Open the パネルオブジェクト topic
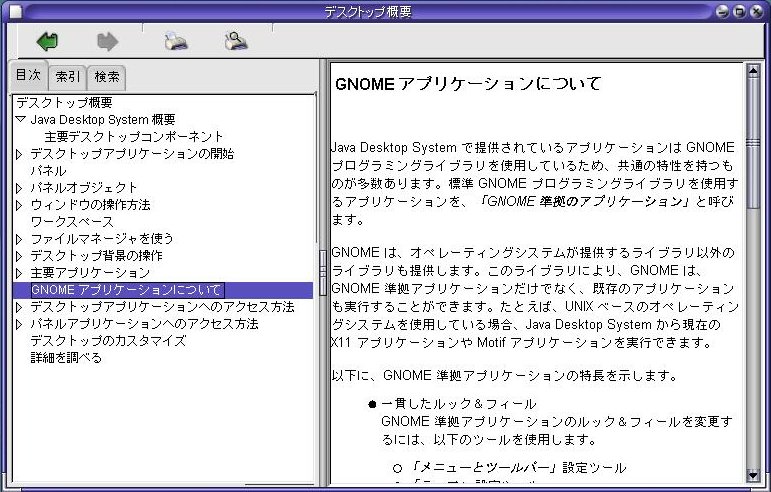The width and height of the screenshot is (771, 492). click(84, 187)
